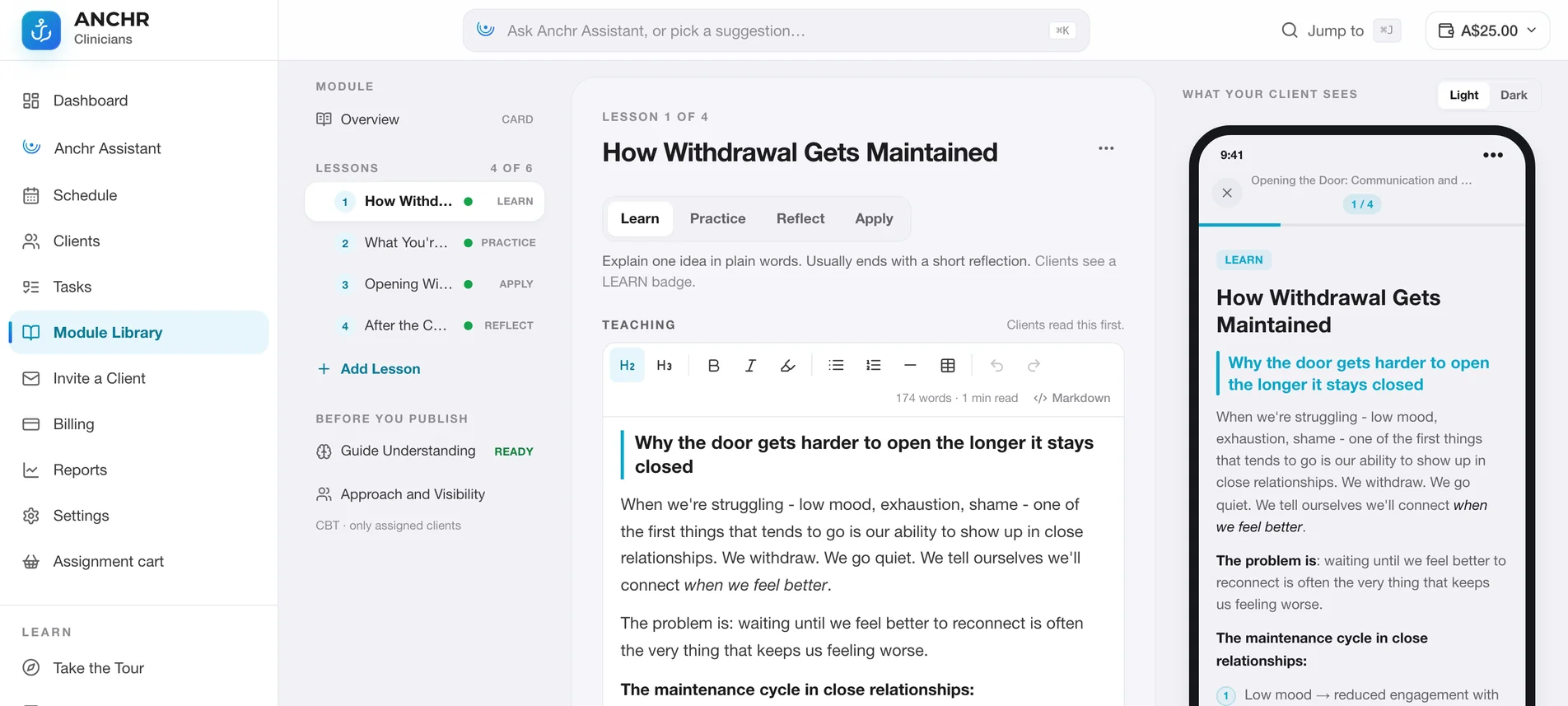The width and height of the screenshot is (1568, 706).
Task: Open Assignment cart in sidebar
Action: [x=138, y=562]
